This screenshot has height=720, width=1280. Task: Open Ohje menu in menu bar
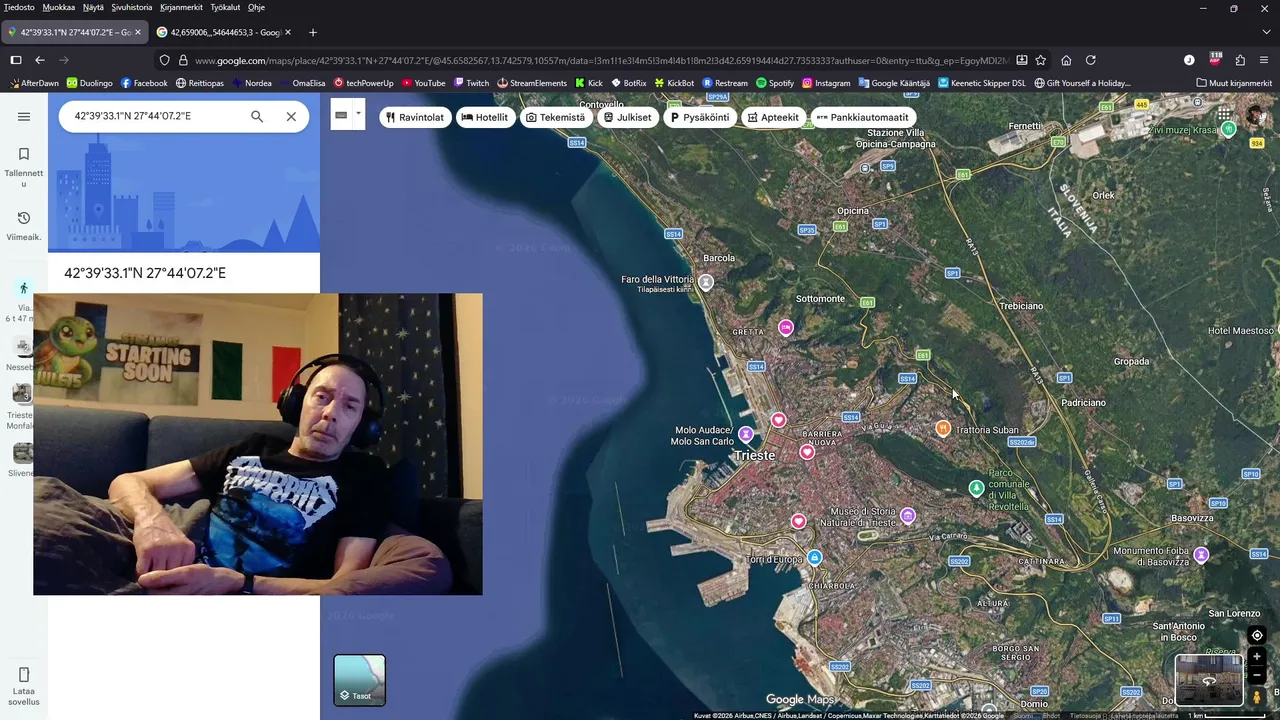point(256,7)
